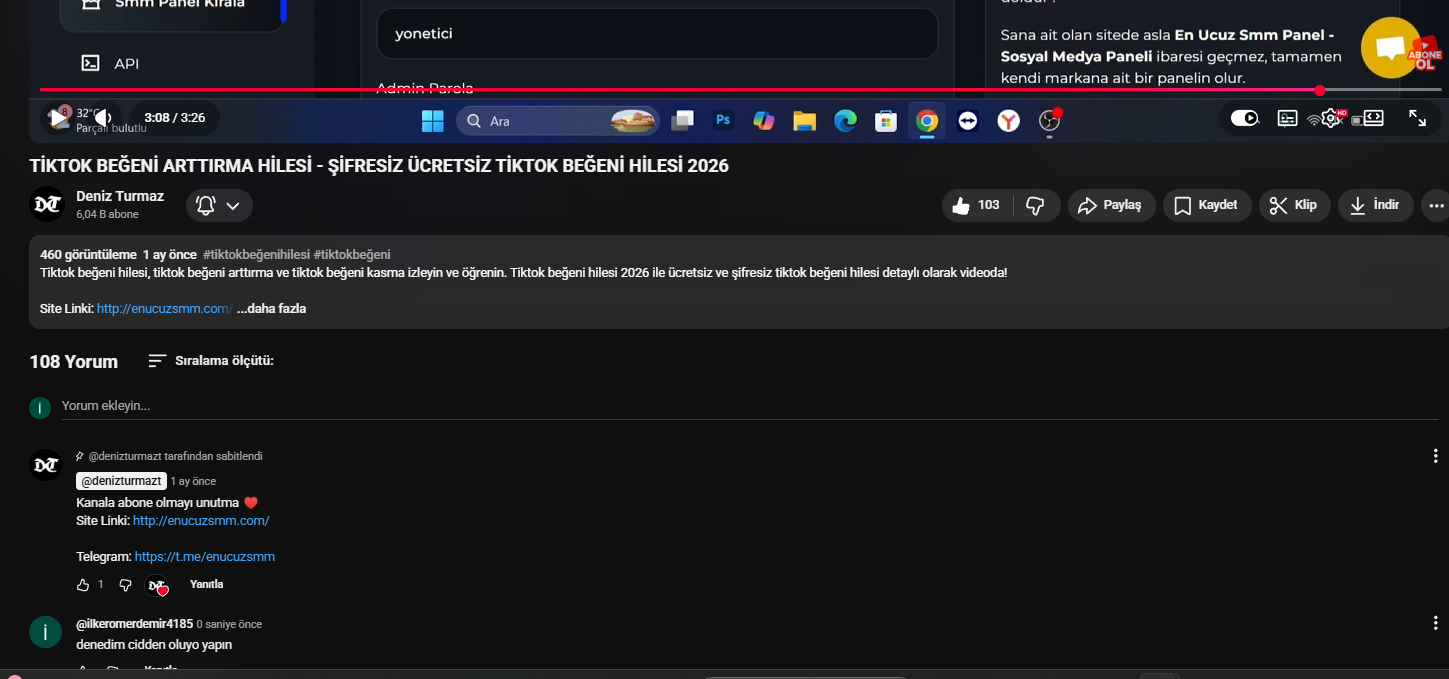1449x679 pixels.
Task: Download the video with İndir button
Action: pos(1376,205)
